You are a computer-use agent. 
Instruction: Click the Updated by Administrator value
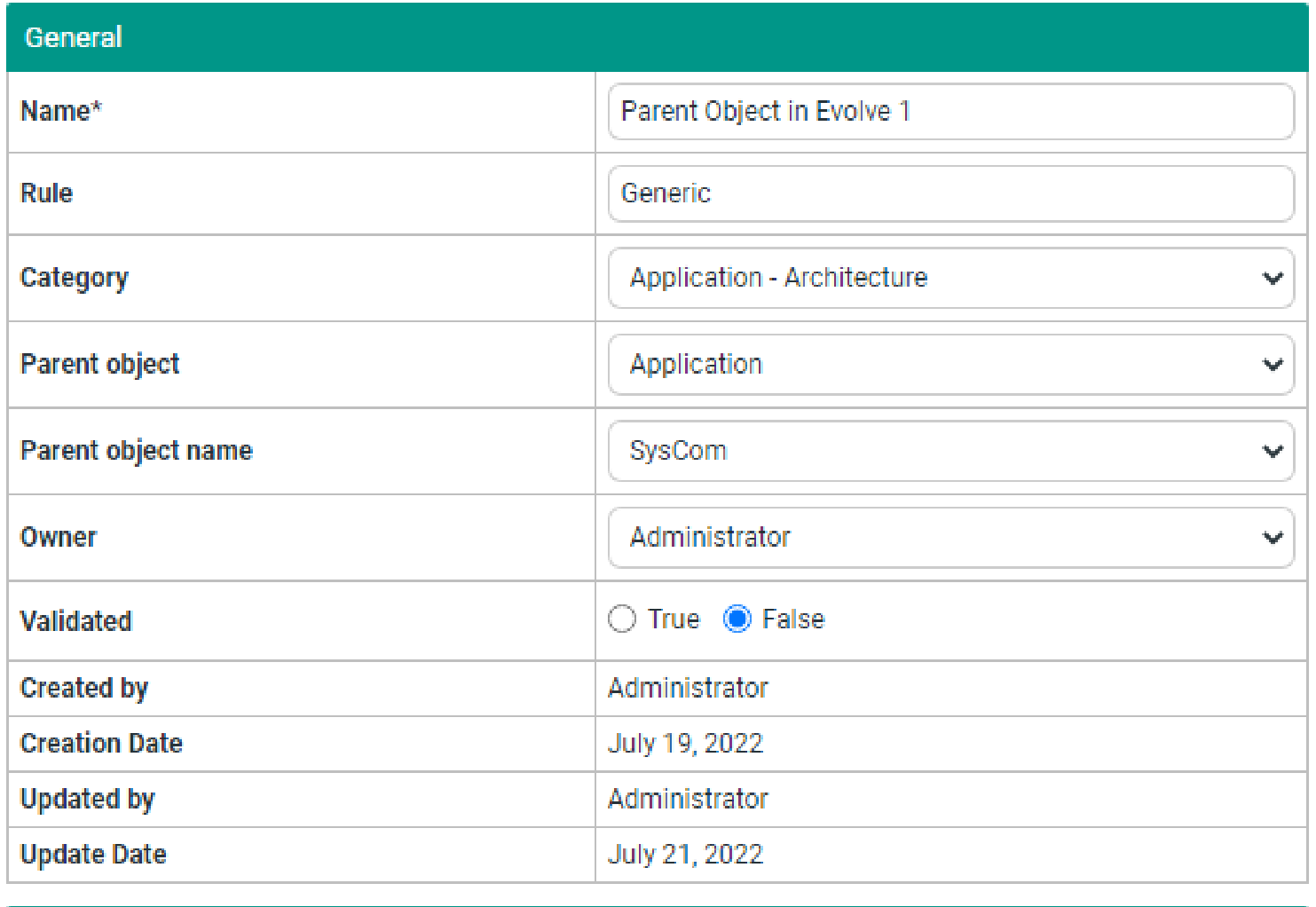click(688, 799)
